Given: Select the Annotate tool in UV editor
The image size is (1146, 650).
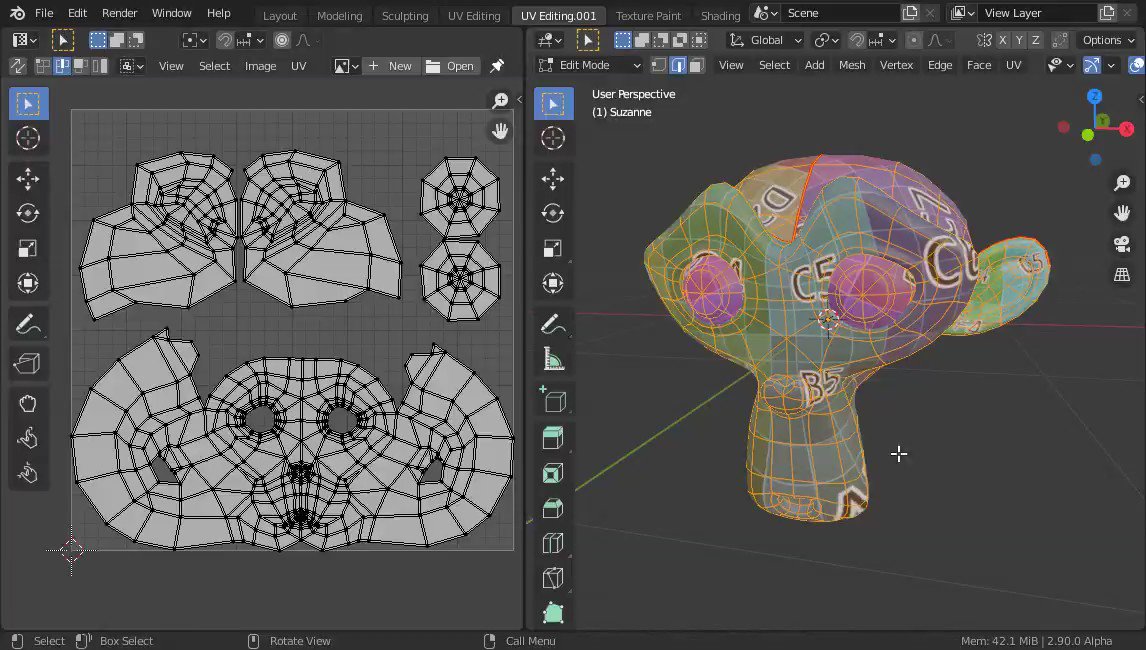Looking at the screenshot, I should click(28, 324).
